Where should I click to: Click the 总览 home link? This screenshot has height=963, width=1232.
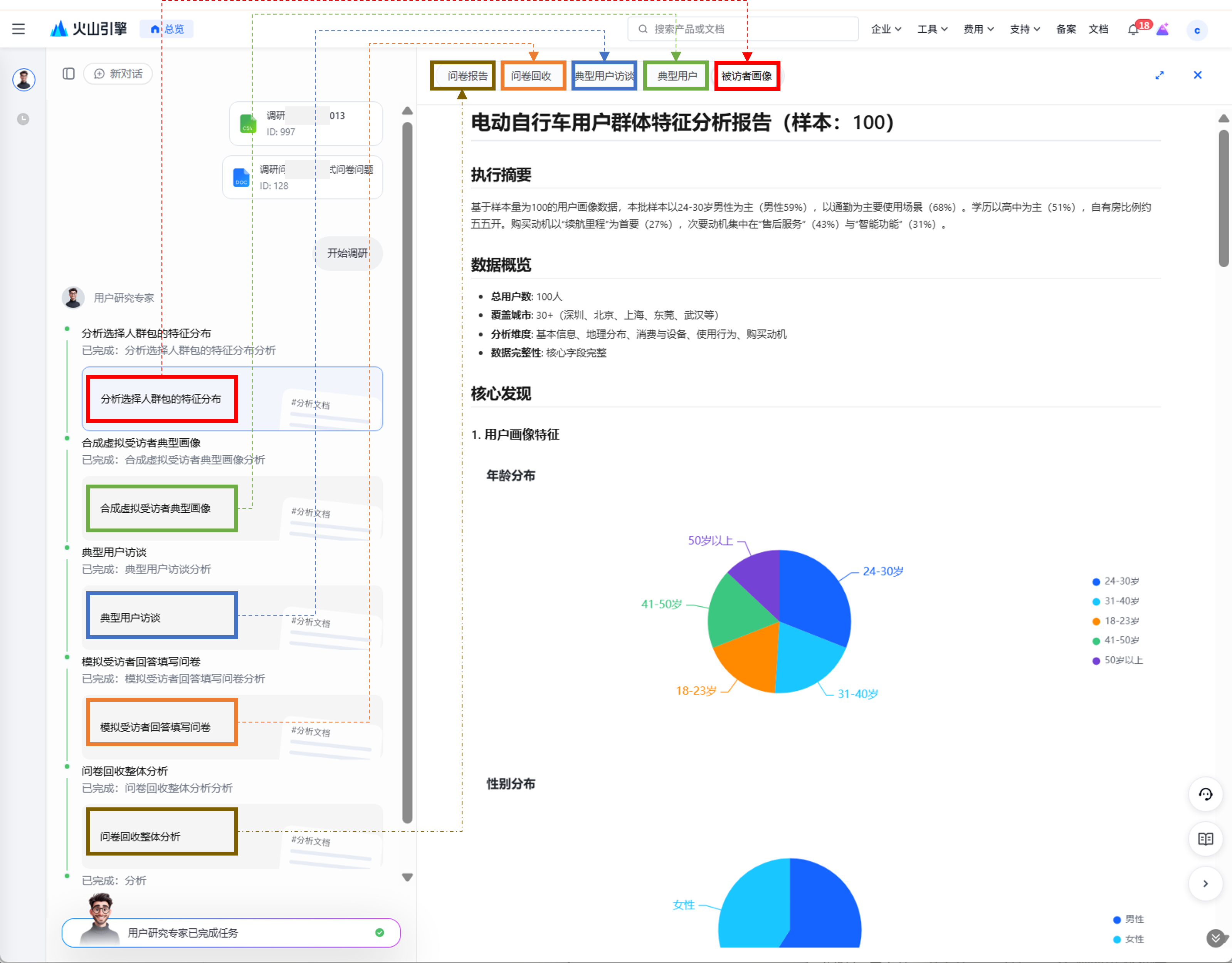click(x=167, y=29)
